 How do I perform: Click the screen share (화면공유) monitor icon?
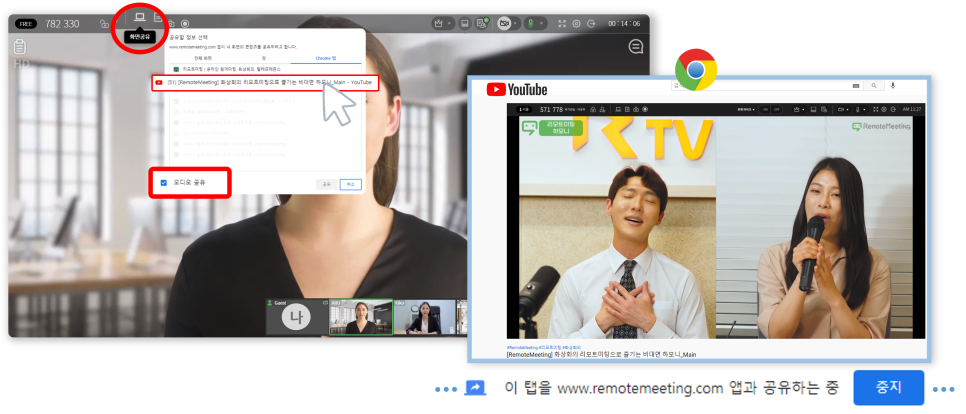[x=140, y=17]
